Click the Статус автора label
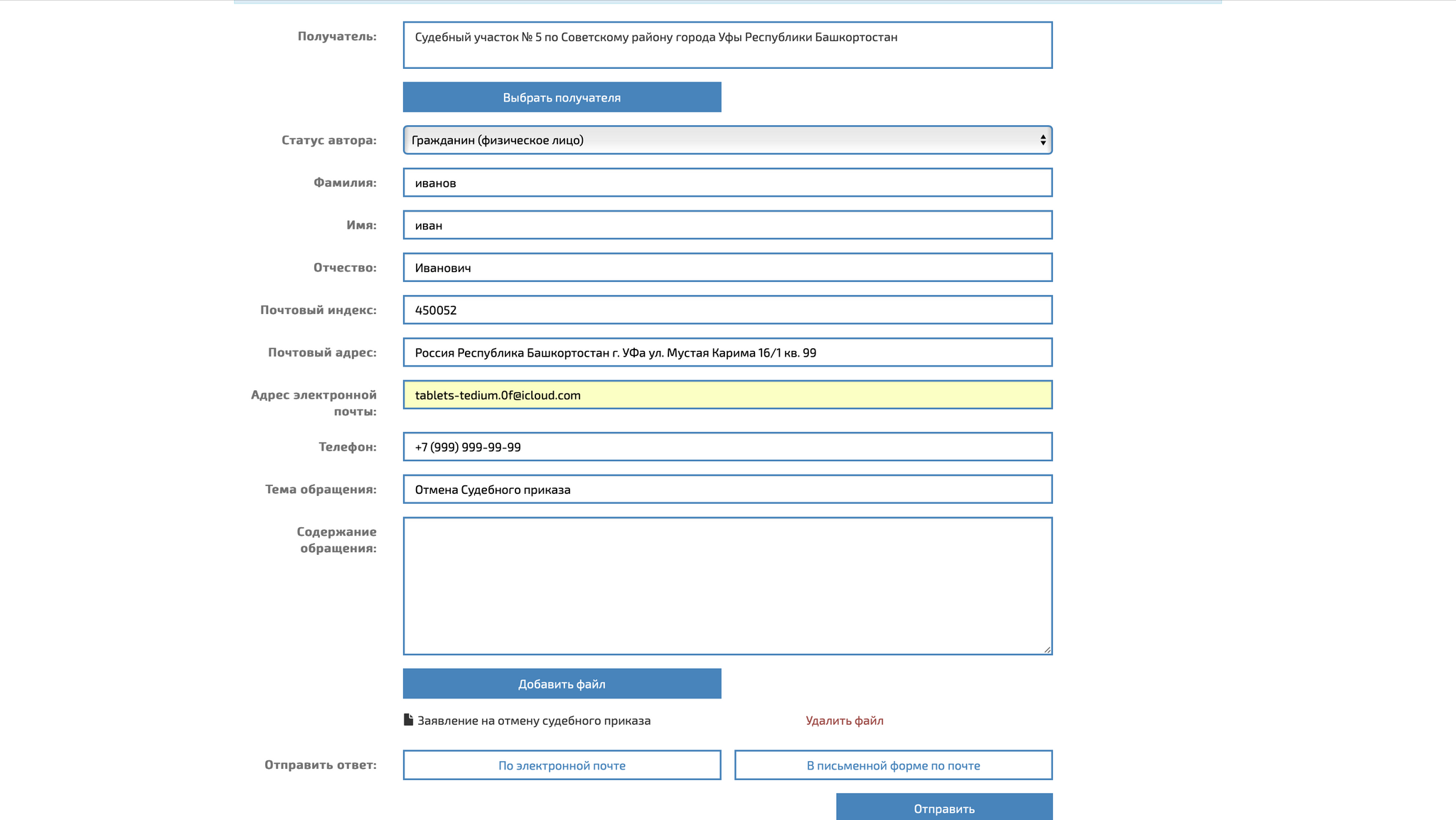This screenshot has width=1456, height=820. click(x=329, y=140)
